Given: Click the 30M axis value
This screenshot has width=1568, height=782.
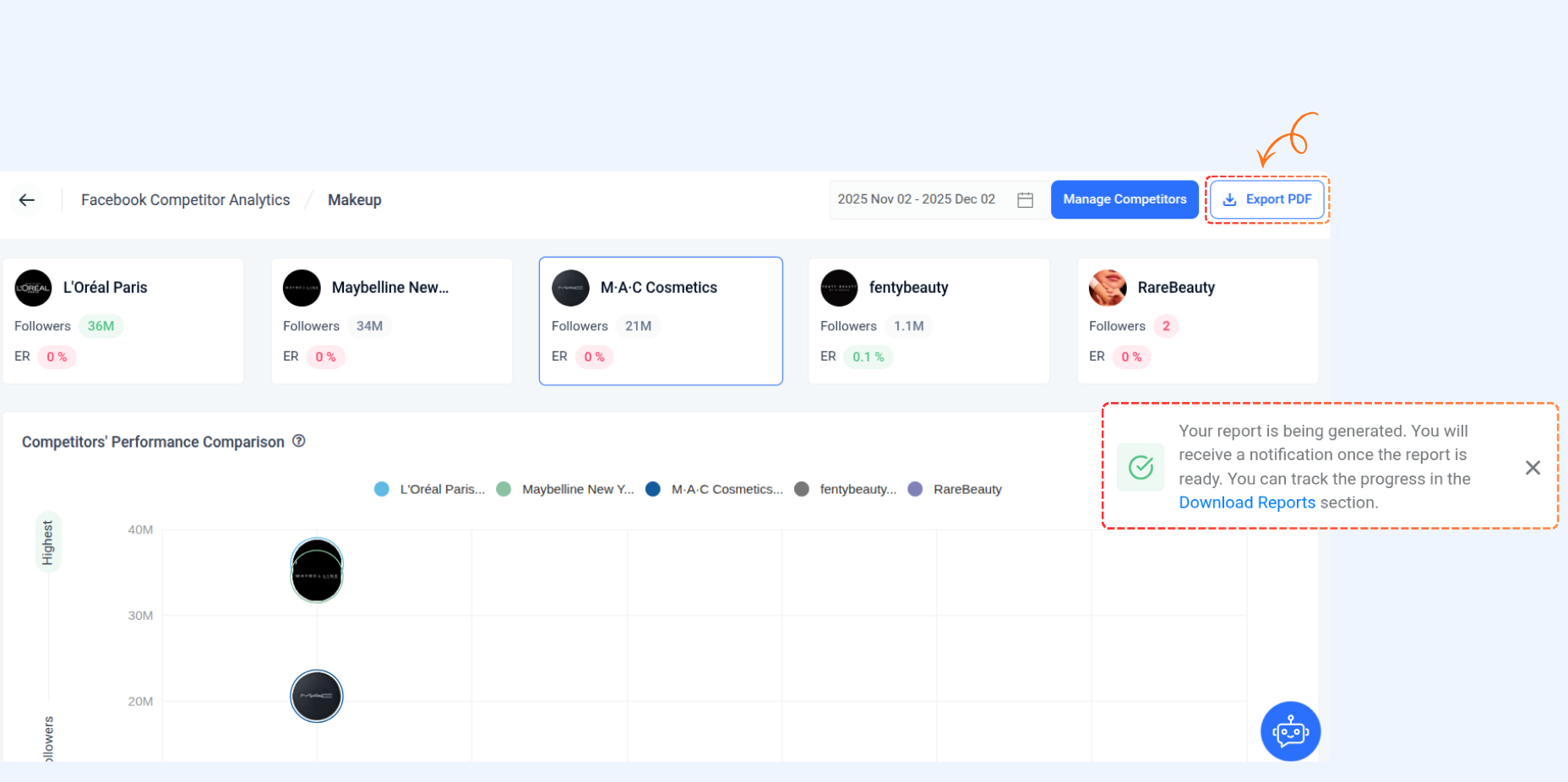Looking at the screenshot, I should (140, 616).
